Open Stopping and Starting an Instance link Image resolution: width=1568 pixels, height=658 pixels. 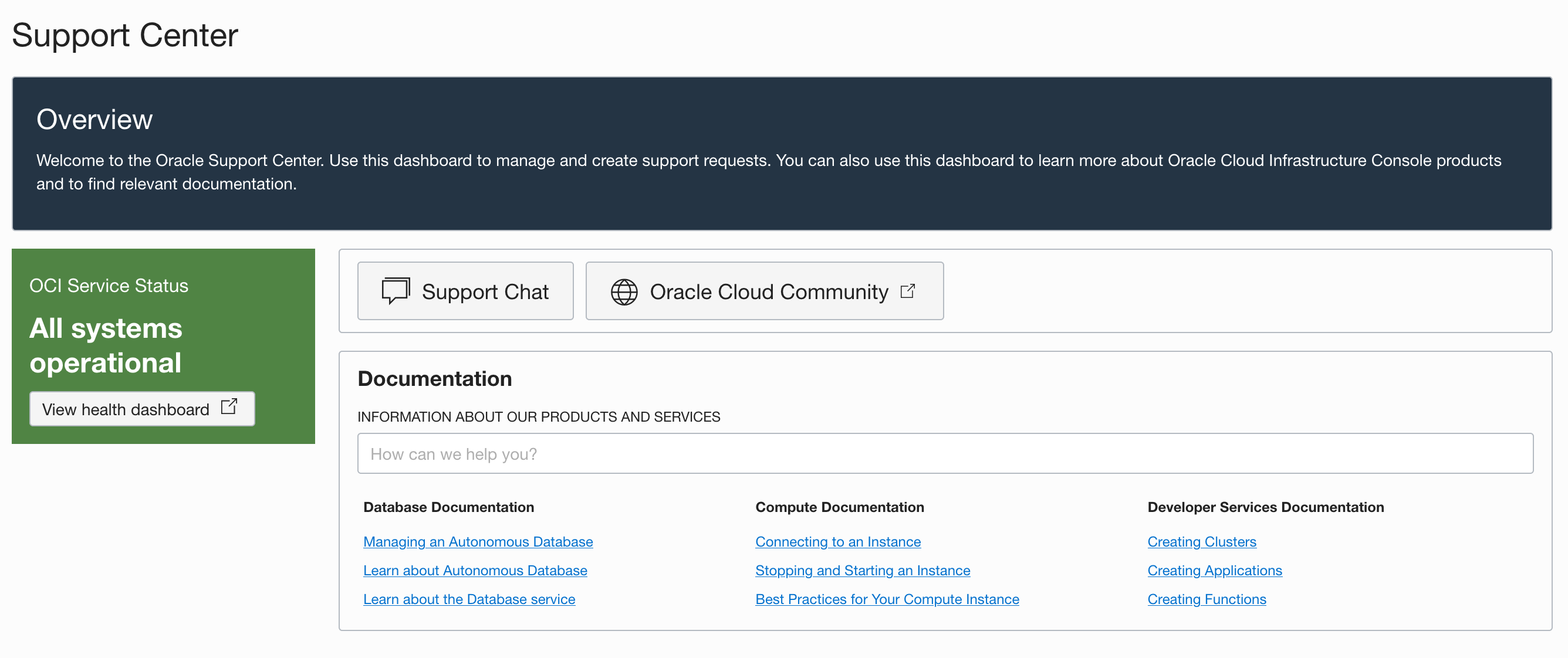pos(863,571)
